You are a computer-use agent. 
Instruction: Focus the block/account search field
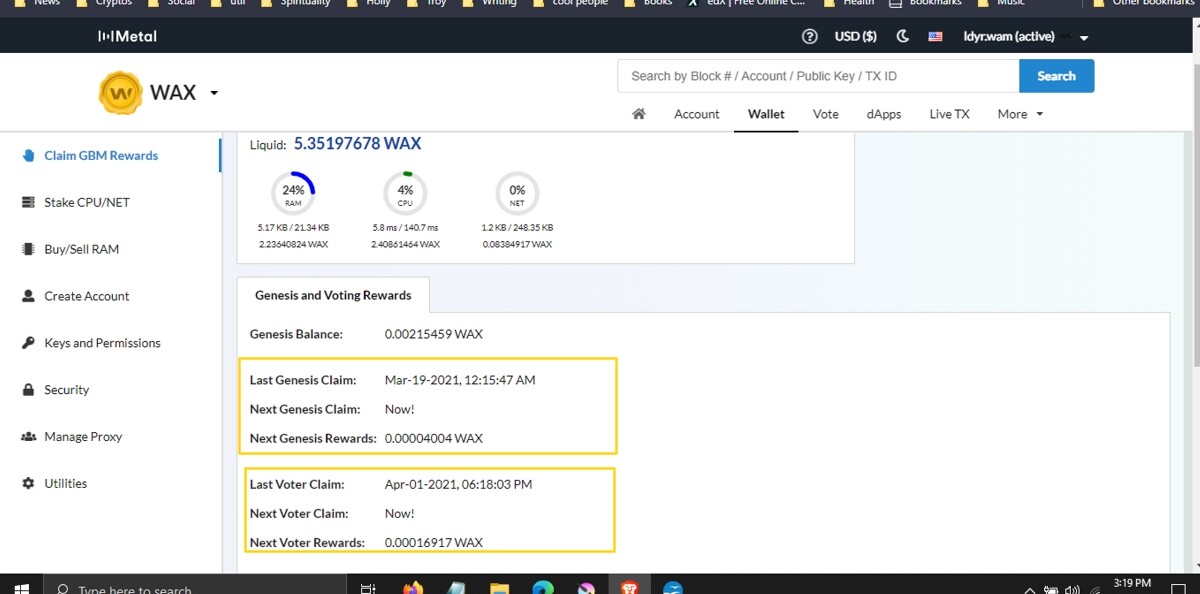pos(818,76)
